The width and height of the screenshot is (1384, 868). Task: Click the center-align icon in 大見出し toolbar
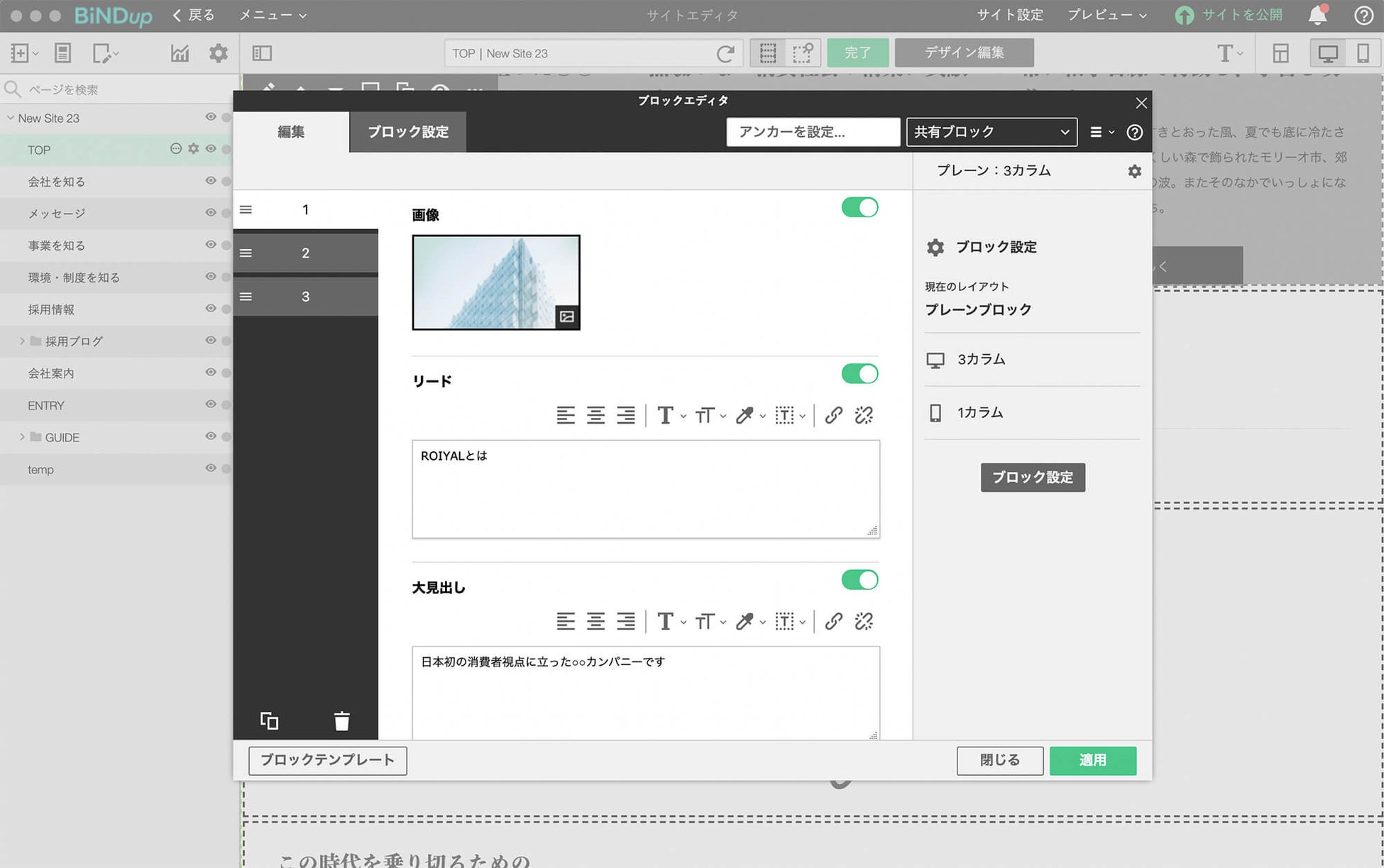click(594, 621)
